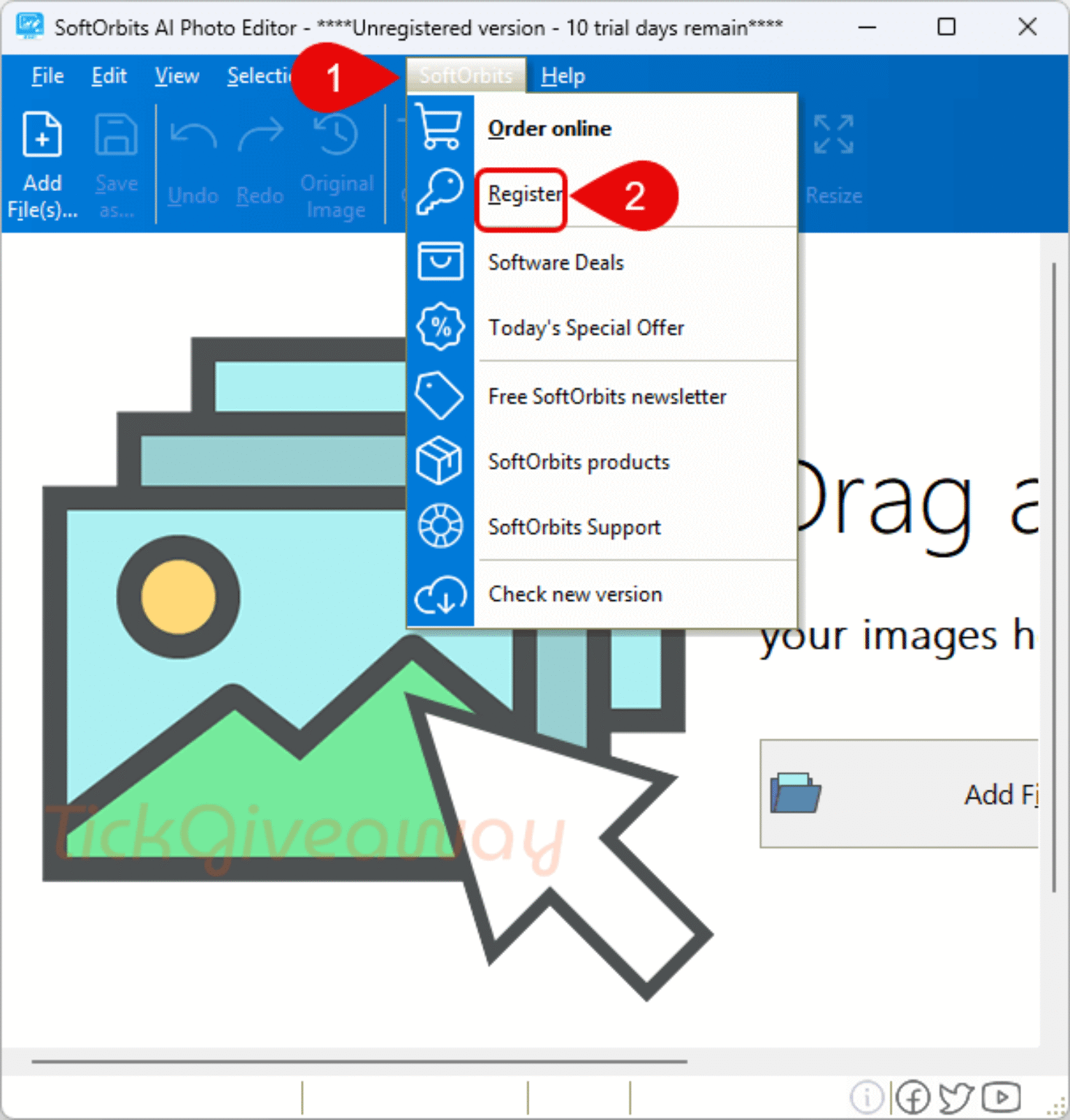Click the Add Files button with folder icon
The image size is (1070, 1120).
pos(899,793)
